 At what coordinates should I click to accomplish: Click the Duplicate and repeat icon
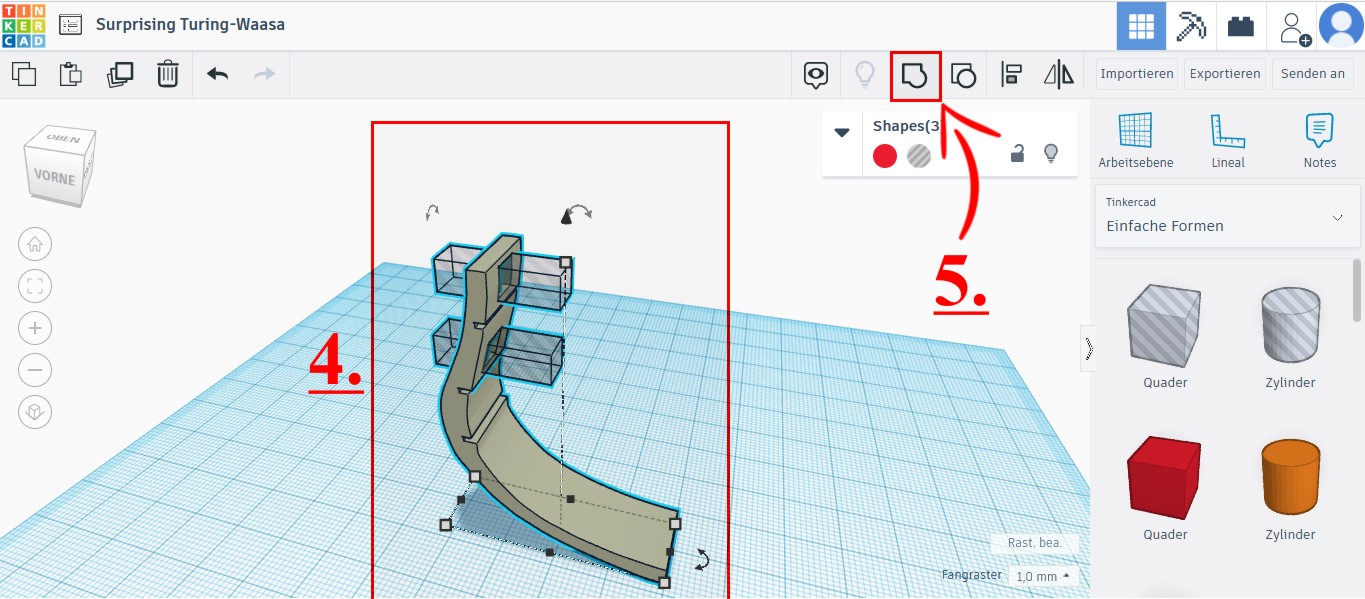point(120,74)
